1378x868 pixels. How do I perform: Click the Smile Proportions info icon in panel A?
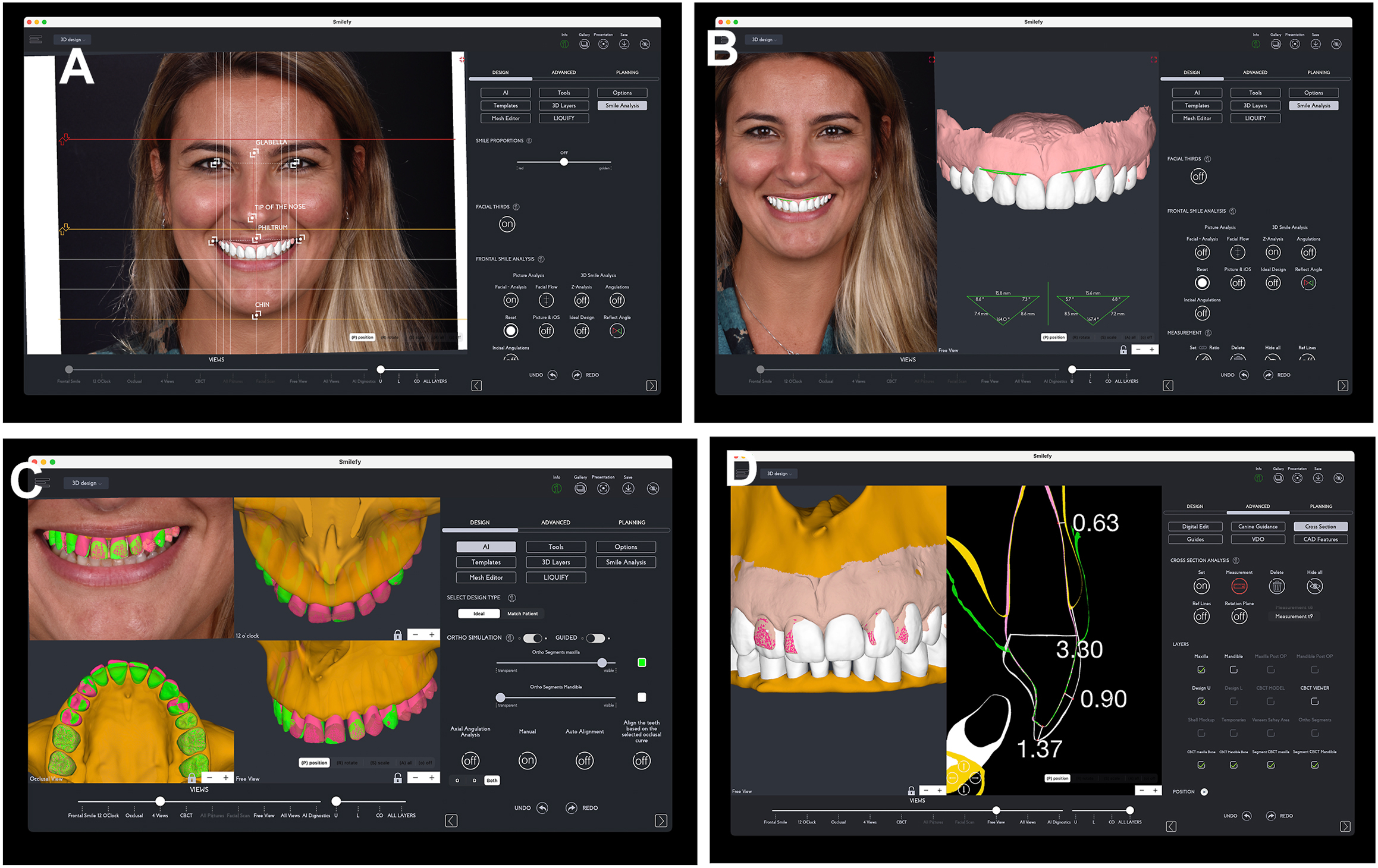click(x=529, y=141)
